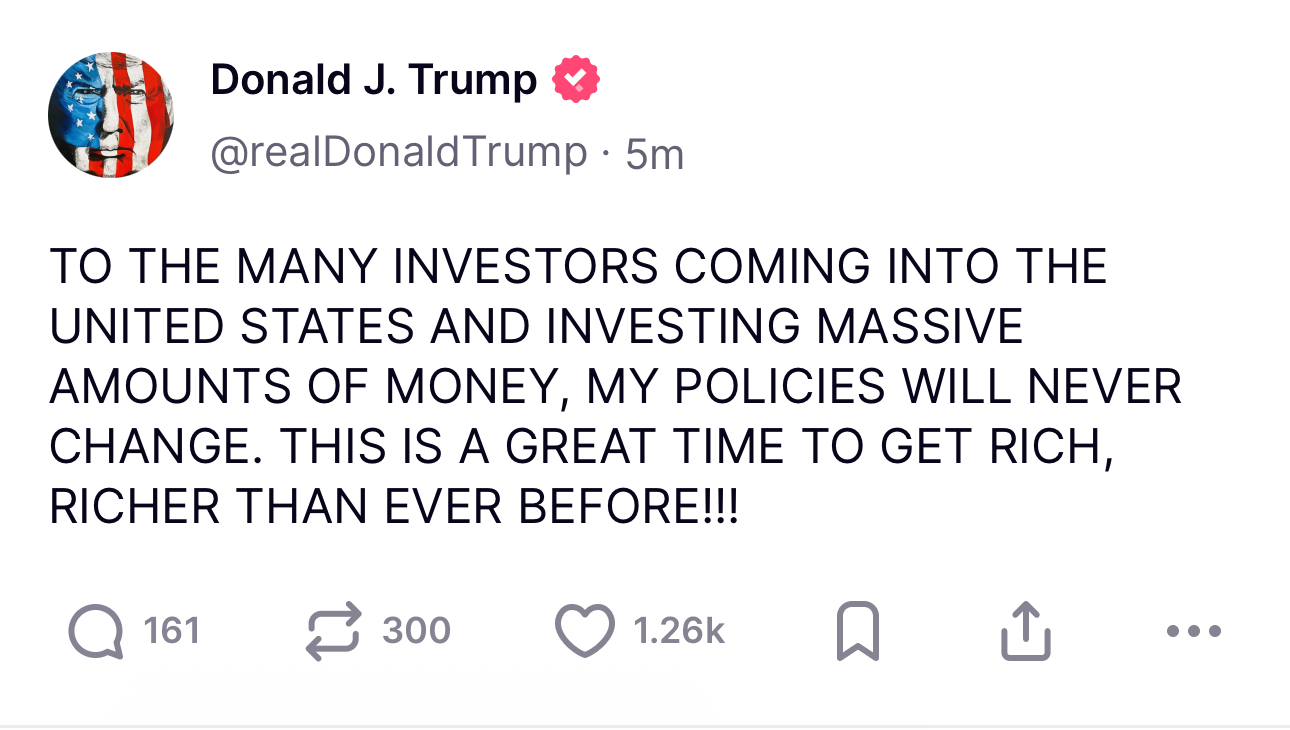Like the post with the heart icon
The width and height of the screenshot is (1290, 730).
coord(584,632)
